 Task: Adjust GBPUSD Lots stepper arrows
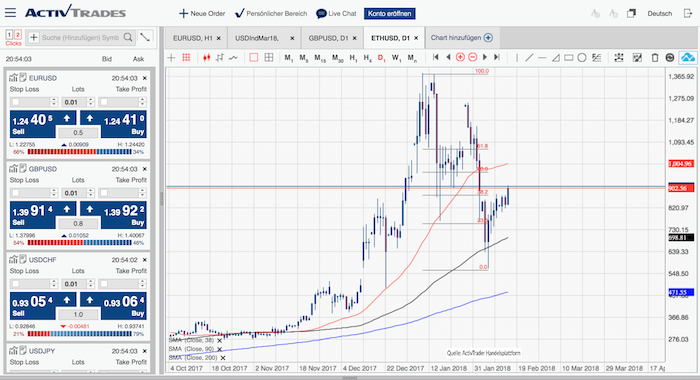pos(91,193)
